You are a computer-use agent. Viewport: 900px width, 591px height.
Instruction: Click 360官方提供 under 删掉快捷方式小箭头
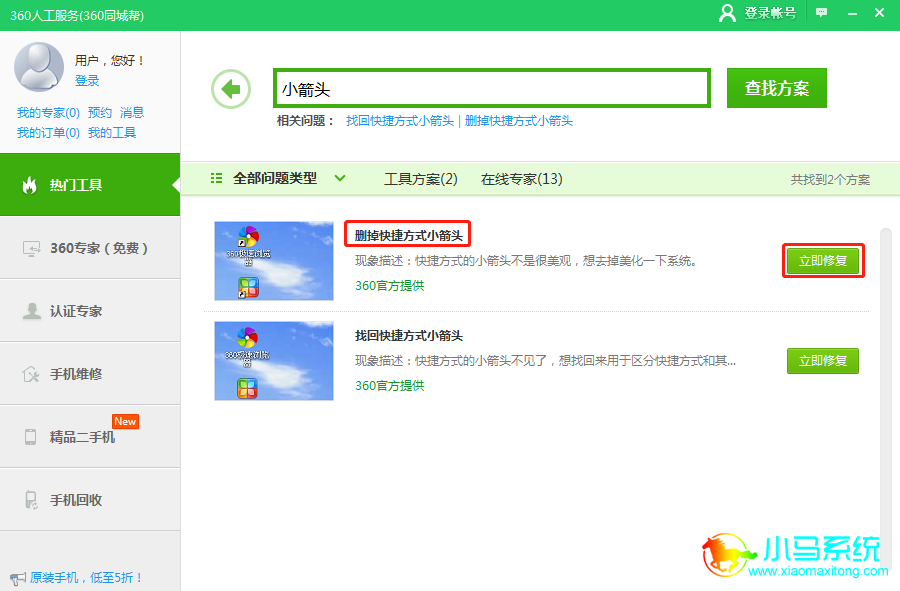click(x=390, y=285)
